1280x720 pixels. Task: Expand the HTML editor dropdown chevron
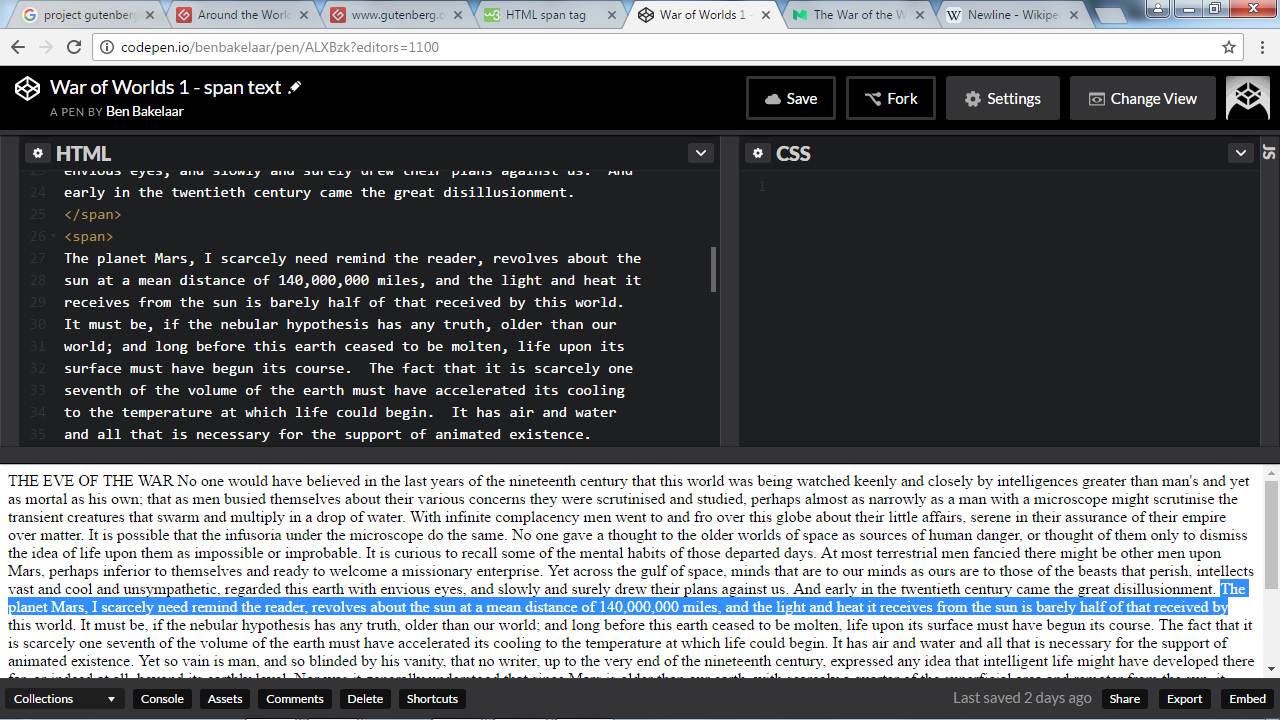(x=700, y=153)
